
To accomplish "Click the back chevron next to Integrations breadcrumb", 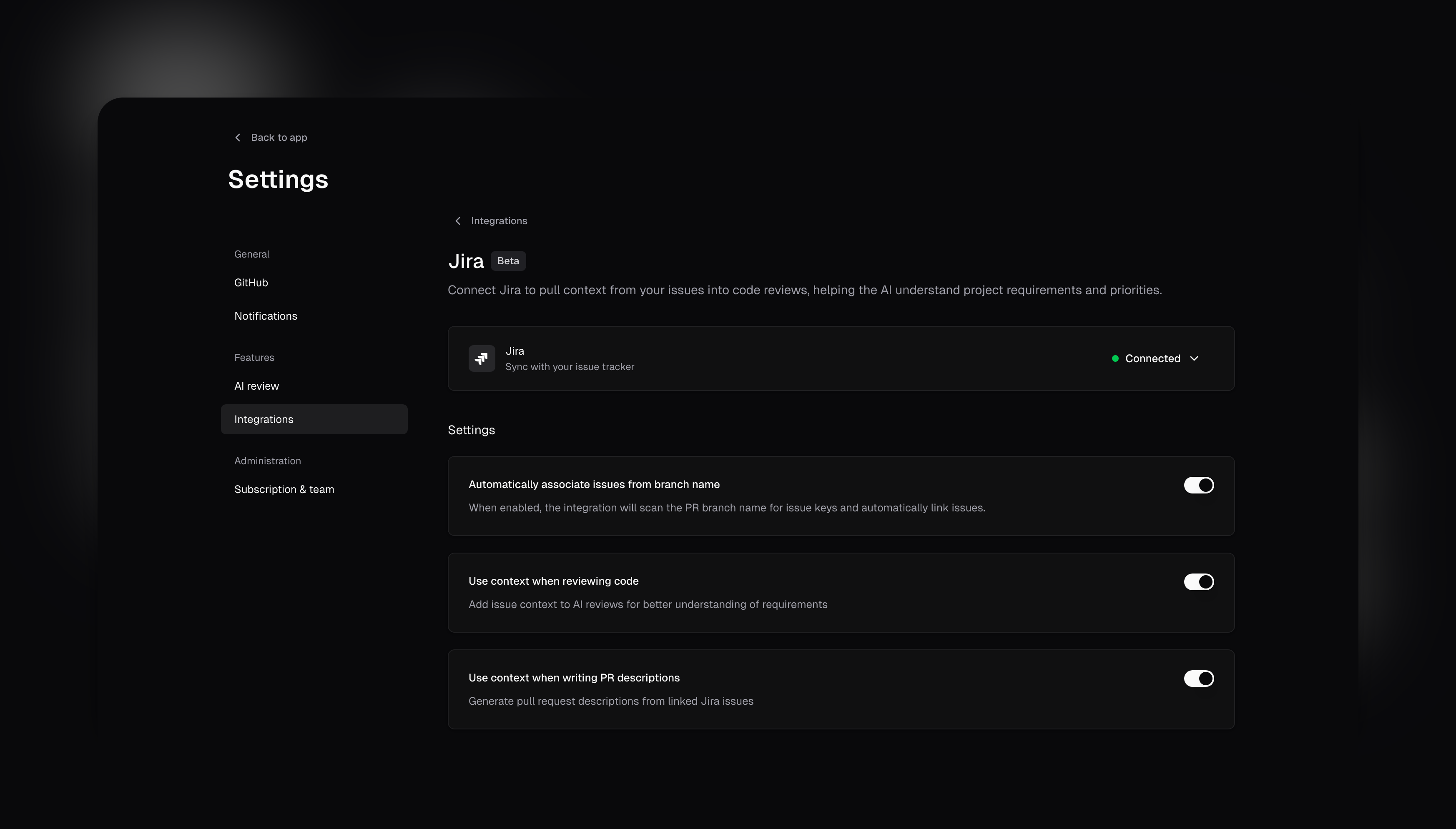I will tap(458, 220).
